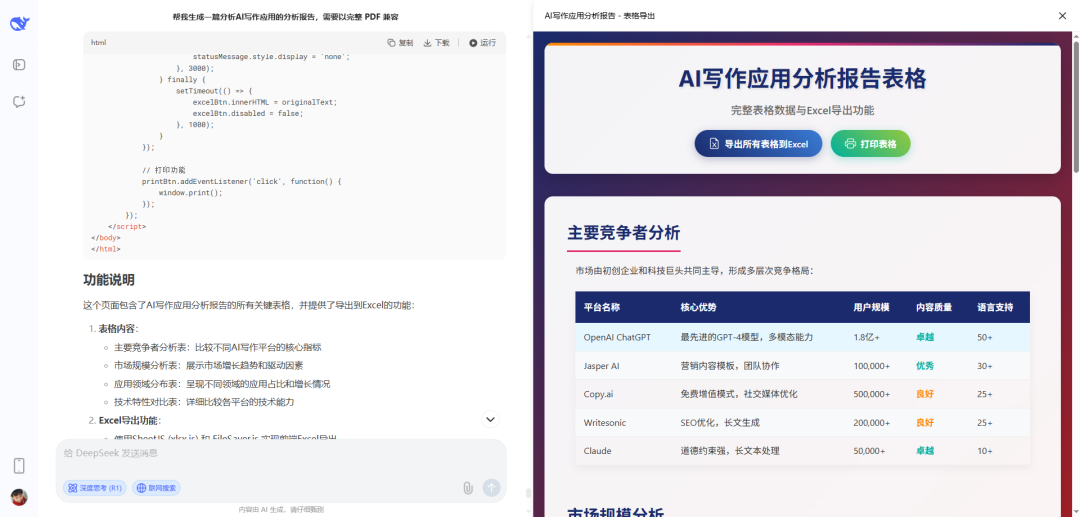
Task: Click SEO优化，长文生成 cell
Action: pos(720,423)
